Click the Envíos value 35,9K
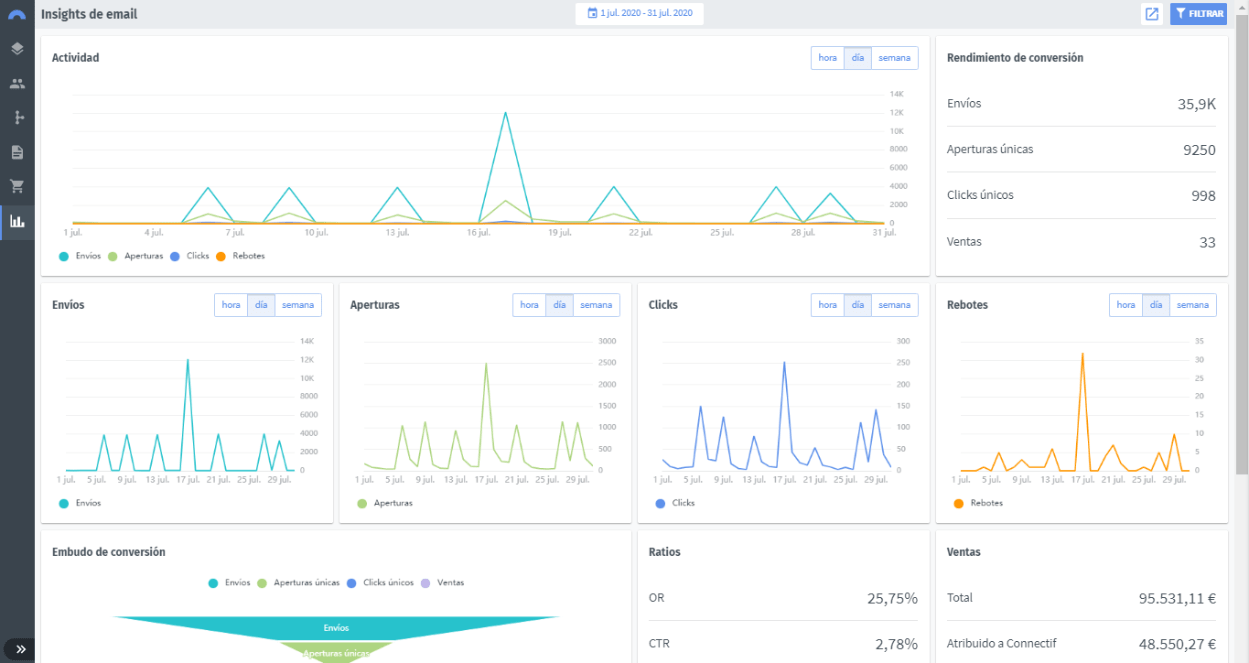Screen dimensions: 1249x663 point(1196,103)
